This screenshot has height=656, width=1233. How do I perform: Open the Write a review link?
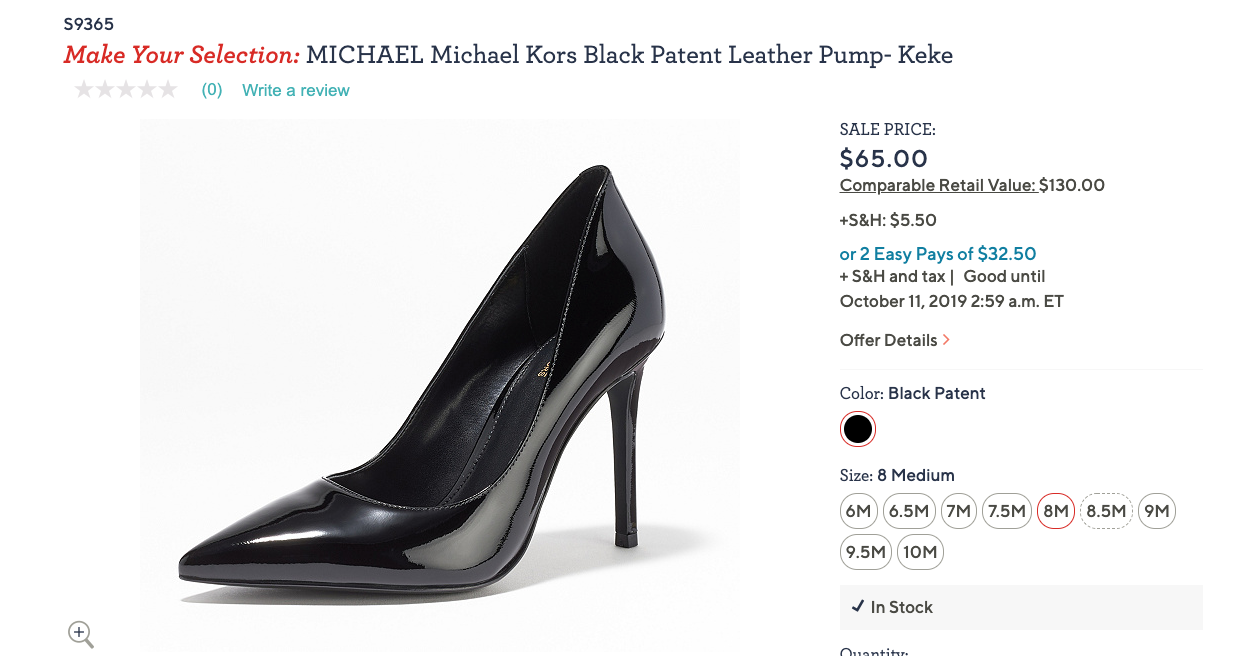point(296,90)
